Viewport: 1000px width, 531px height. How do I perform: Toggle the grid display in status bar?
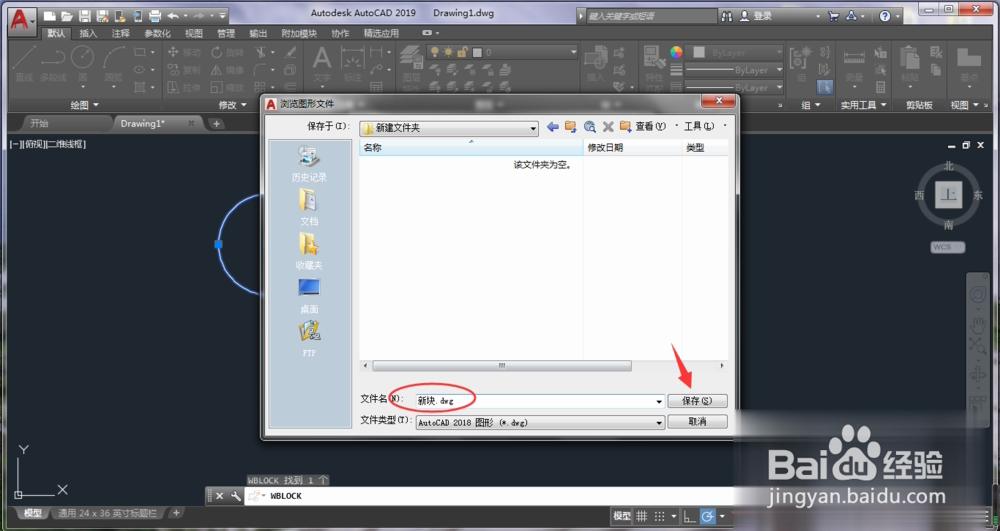(x=642, y=516)
